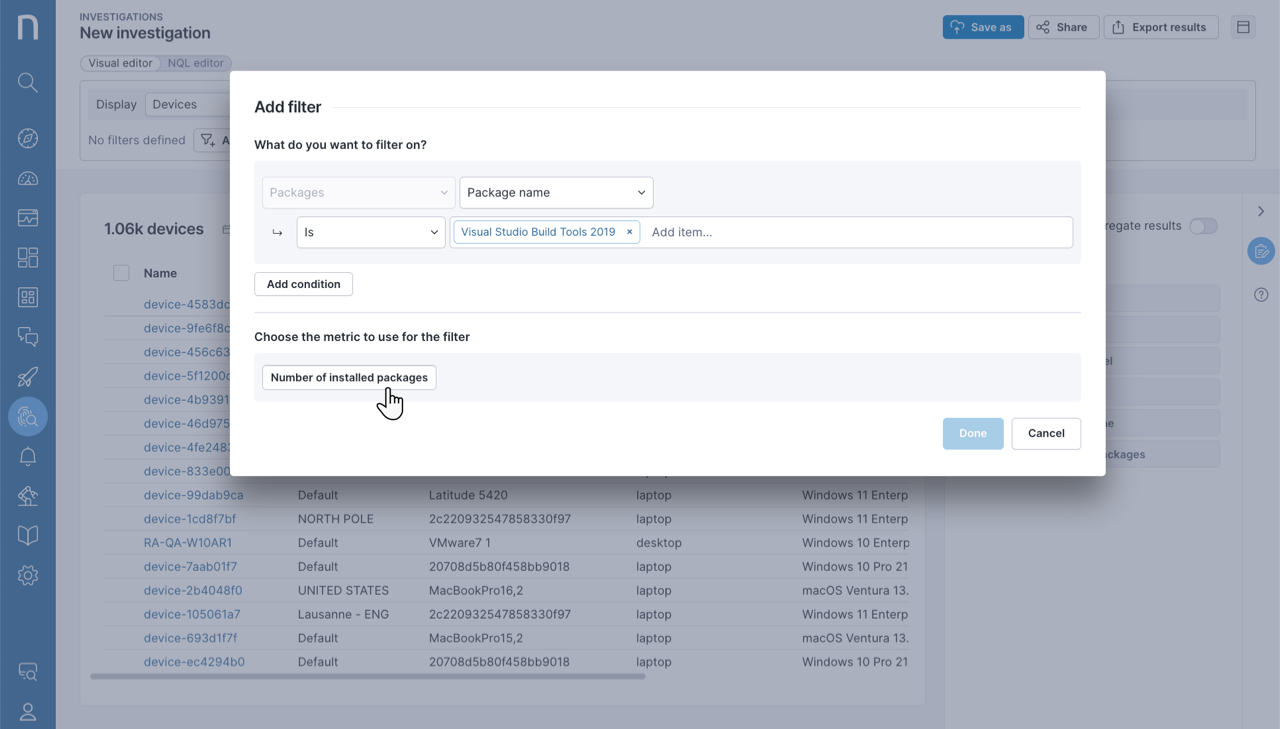Switch to the Visual editor tab
Screen dimensions: 1280x729
(x=119, y=63)
